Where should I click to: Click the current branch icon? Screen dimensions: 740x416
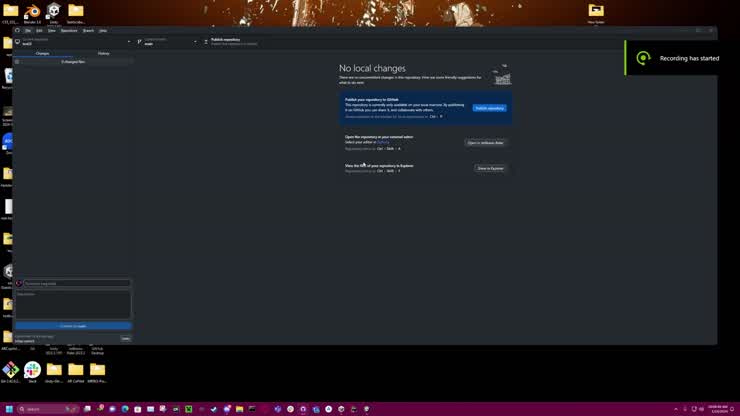tap(140, 41)
